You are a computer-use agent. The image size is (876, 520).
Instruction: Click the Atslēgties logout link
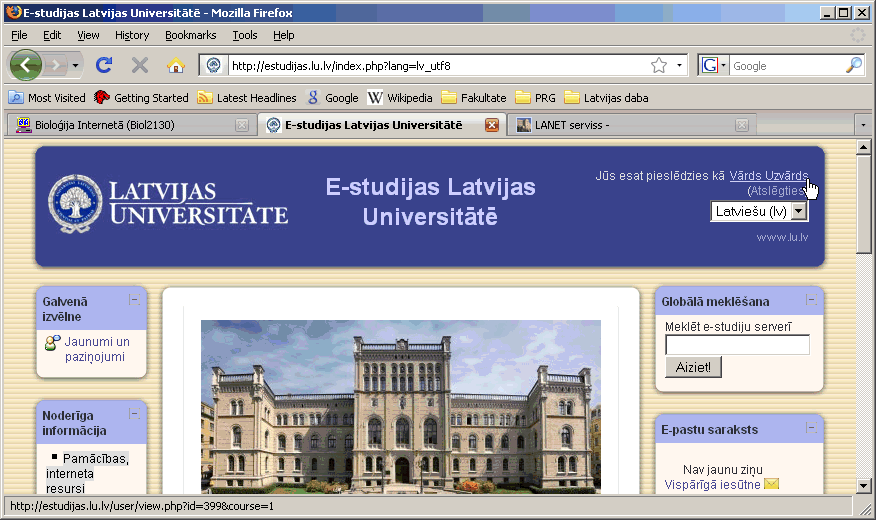[x=777, y=190]
